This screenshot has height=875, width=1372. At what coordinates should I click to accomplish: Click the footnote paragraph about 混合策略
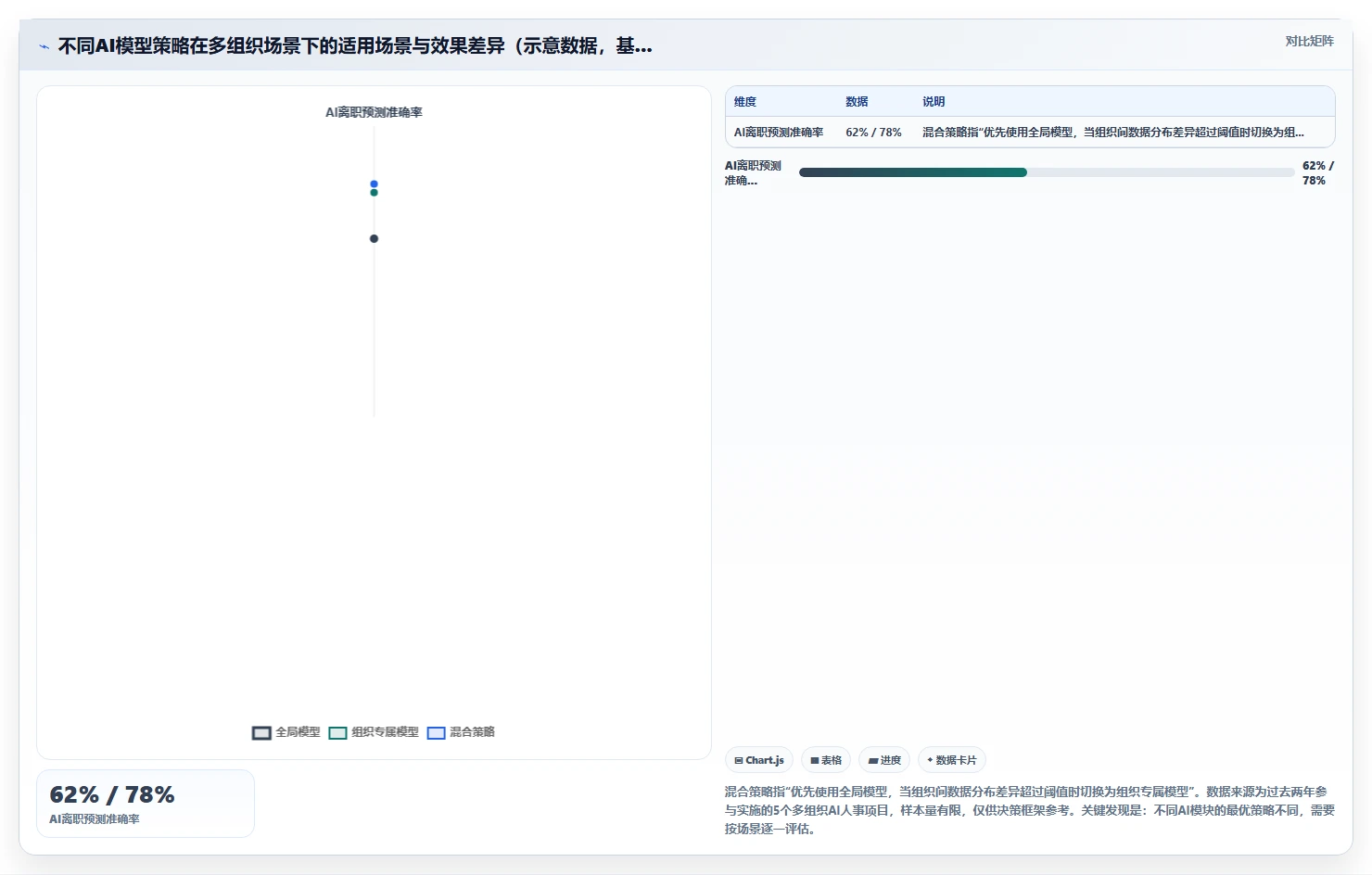pyautogui.click(x=1030, y=810)
